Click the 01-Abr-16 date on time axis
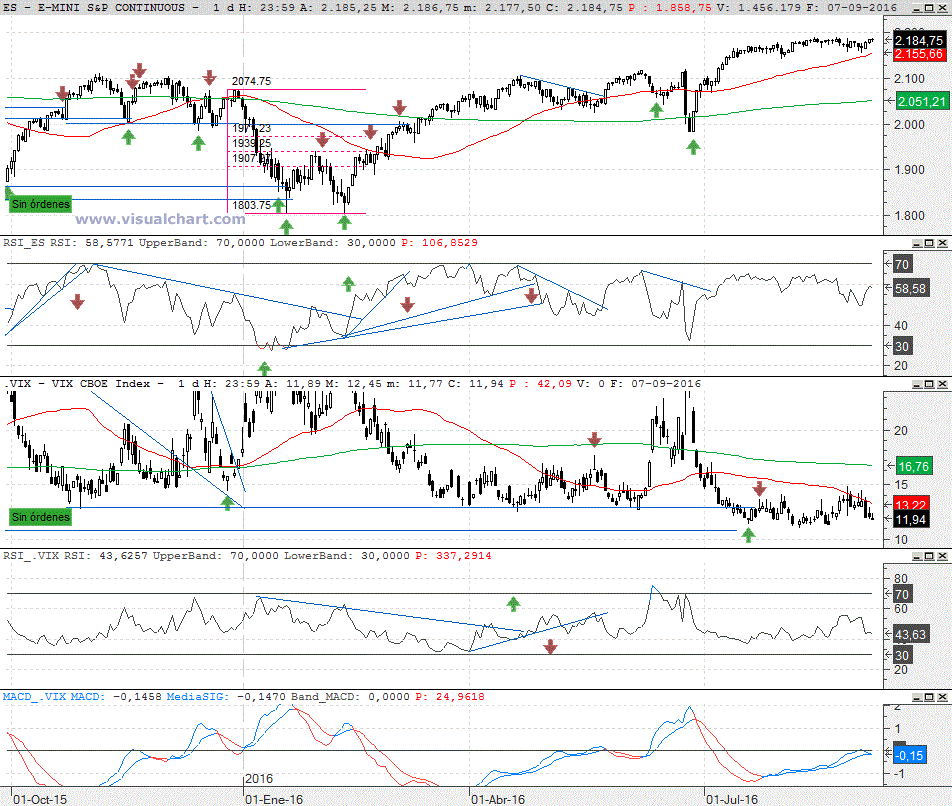 click(498, 799)
